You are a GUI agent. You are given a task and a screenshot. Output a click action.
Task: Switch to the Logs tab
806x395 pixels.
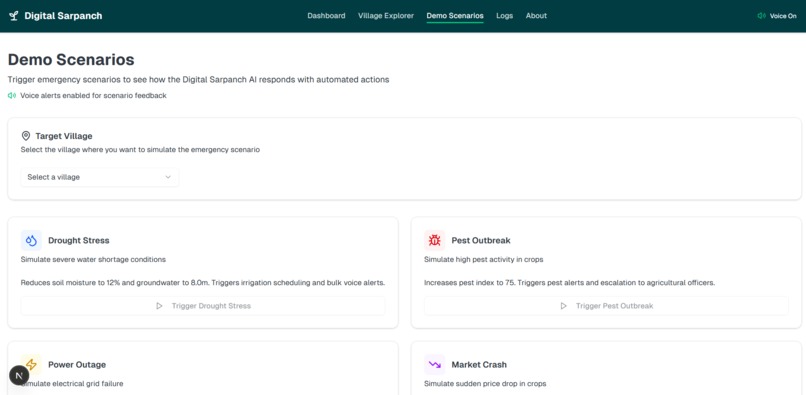click(505, 16)
